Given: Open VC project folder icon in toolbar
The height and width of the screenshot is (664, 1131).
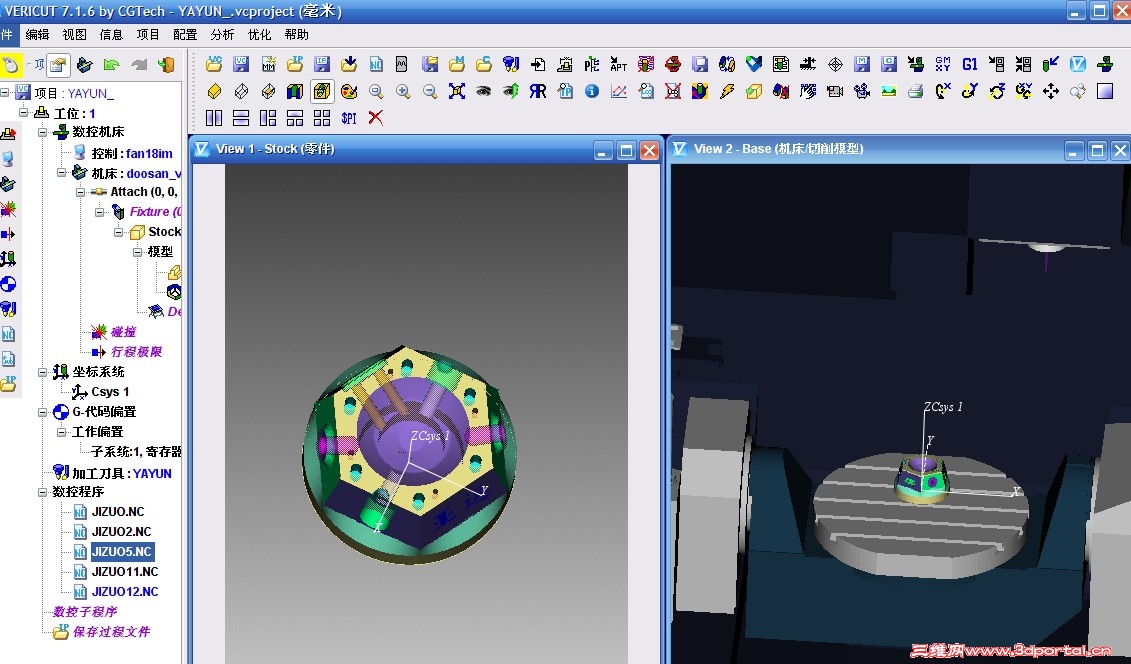Looking at the screenshot, I should [x=214, y=64].
